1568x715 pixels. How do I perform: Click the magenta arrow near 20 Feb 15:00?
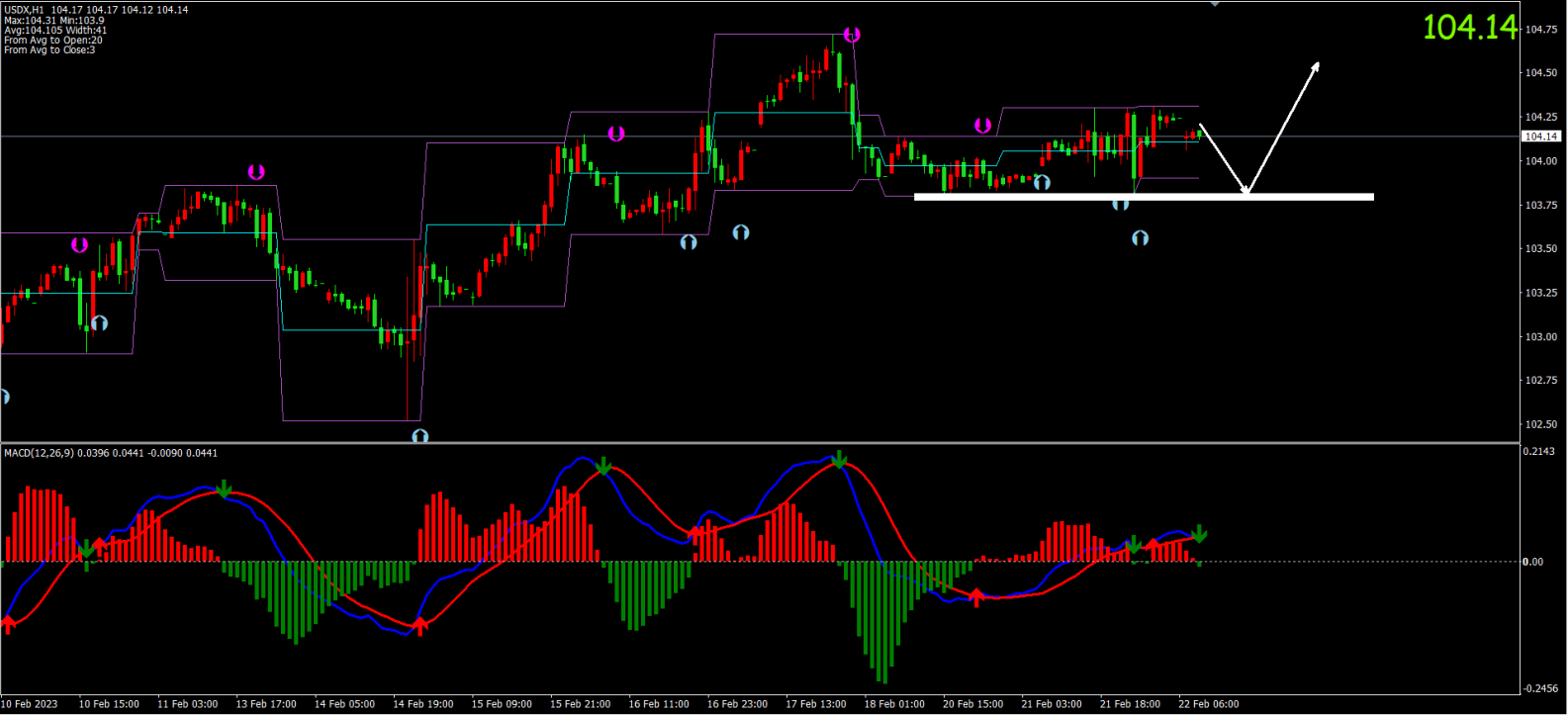(982, 126)
